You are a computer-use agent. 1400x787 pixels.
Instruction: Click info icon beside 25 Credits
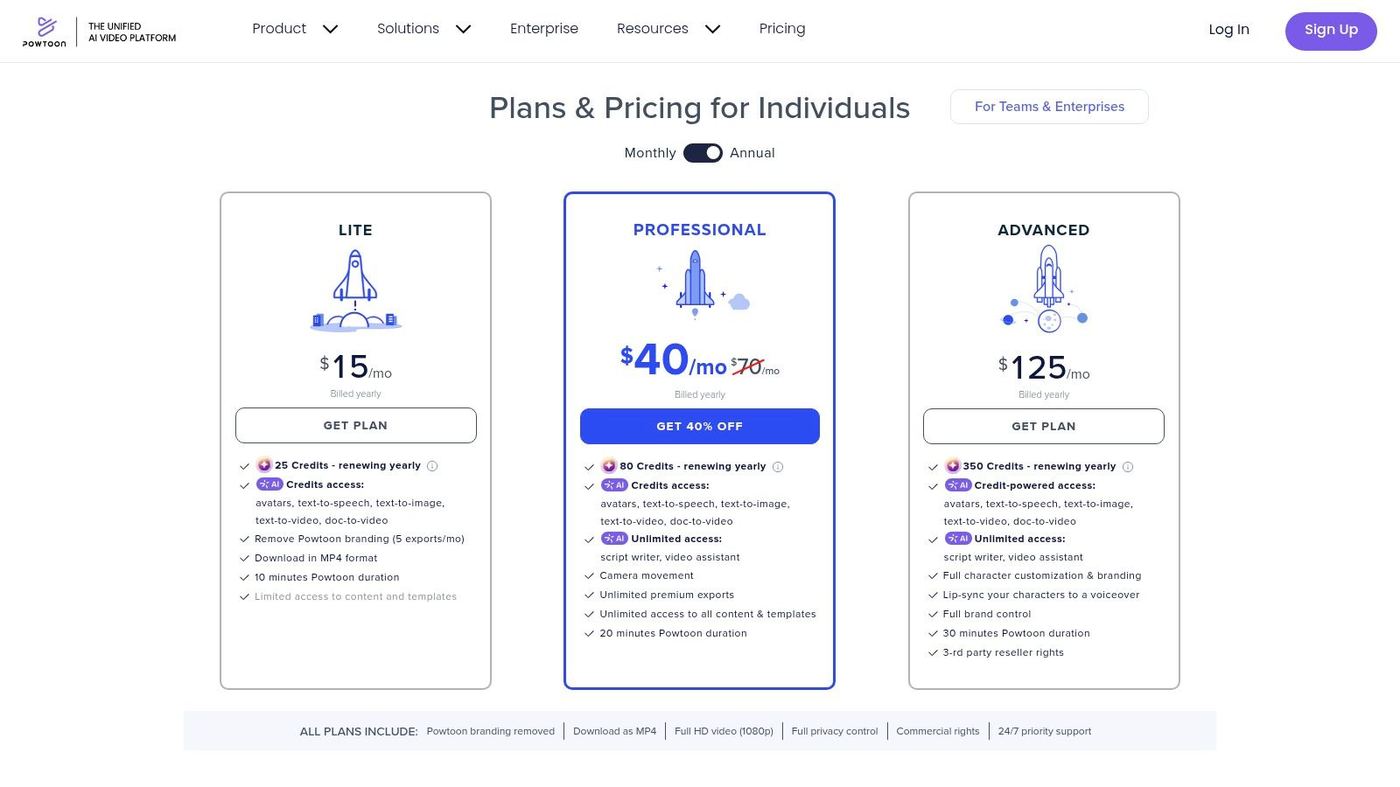432,466
